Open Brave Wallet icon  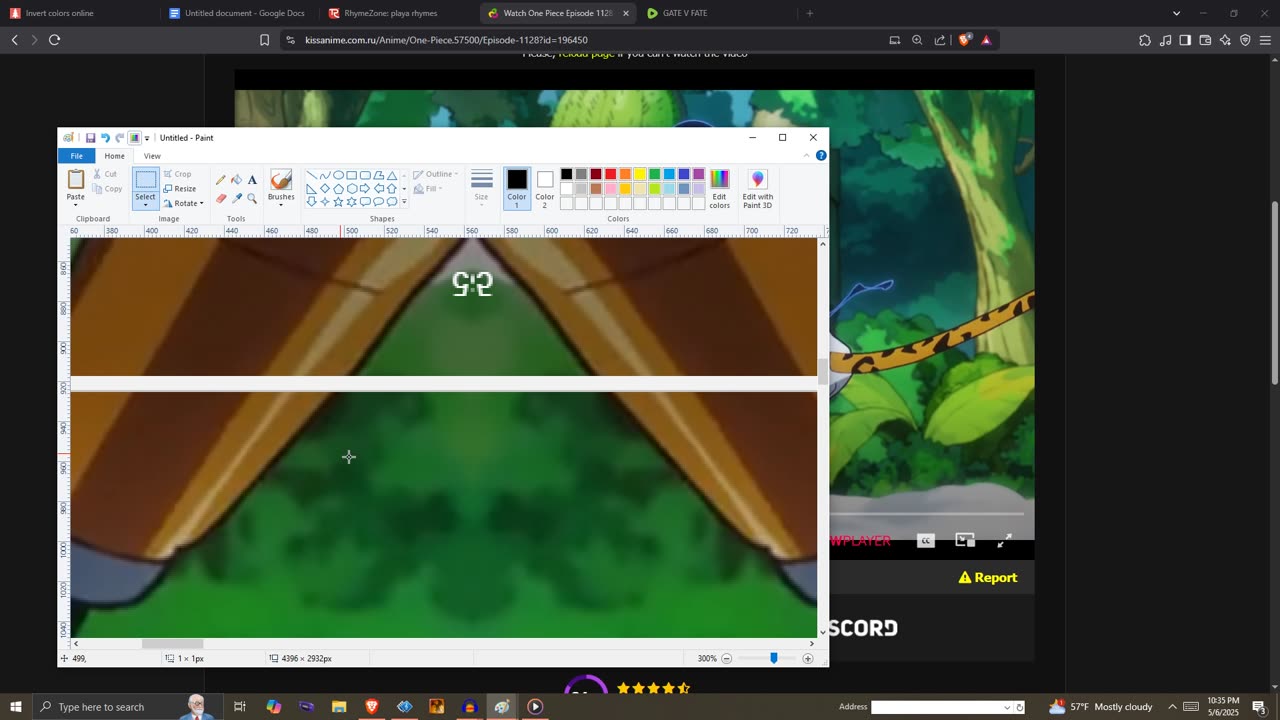click(x=1205, y=40)
